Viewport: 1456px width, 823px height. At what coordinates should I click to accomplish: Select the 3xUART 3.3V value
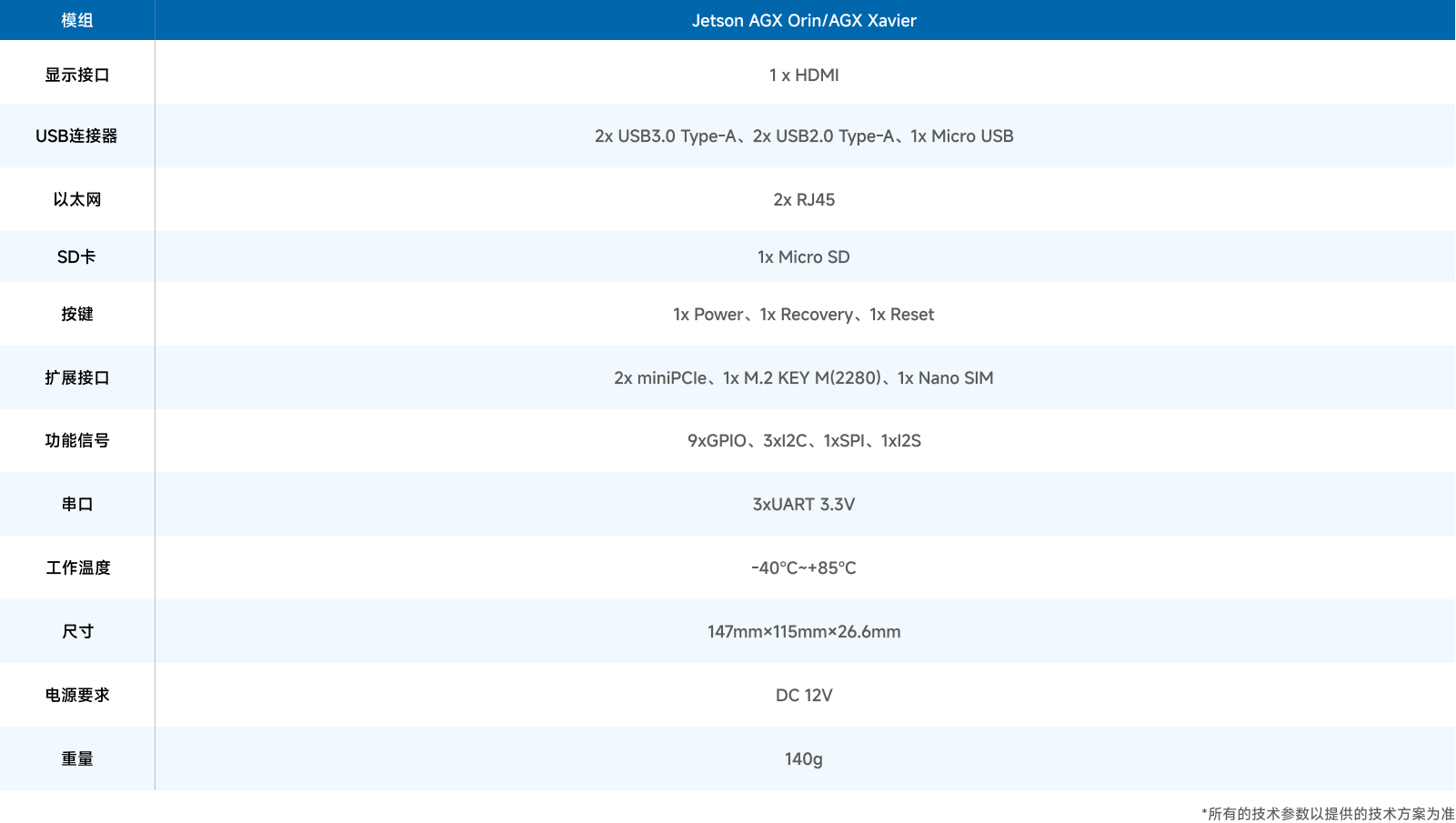[x=804, y=504]
